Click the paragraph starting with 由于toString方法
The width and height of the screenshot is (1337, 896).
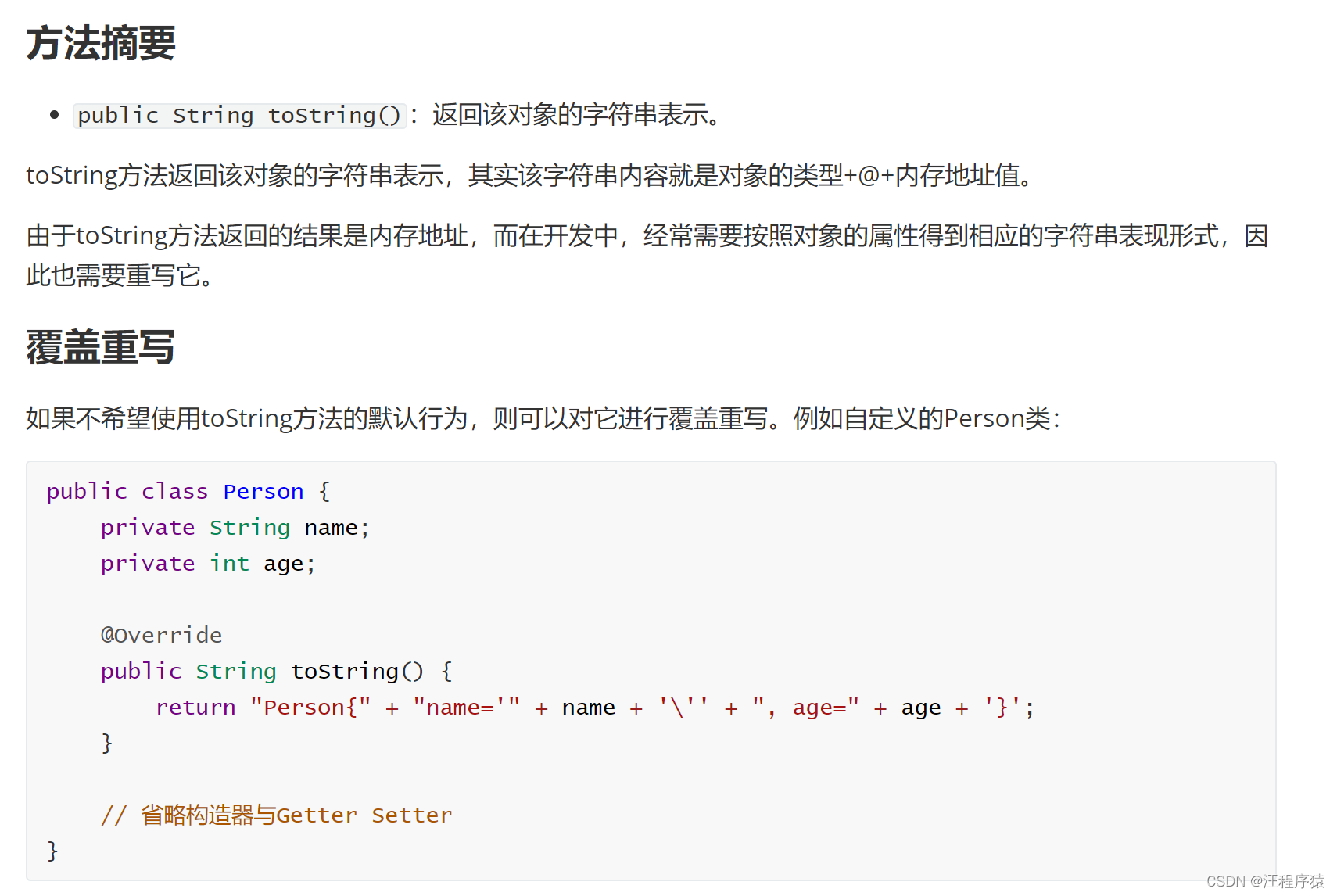(x=647, y=256)
